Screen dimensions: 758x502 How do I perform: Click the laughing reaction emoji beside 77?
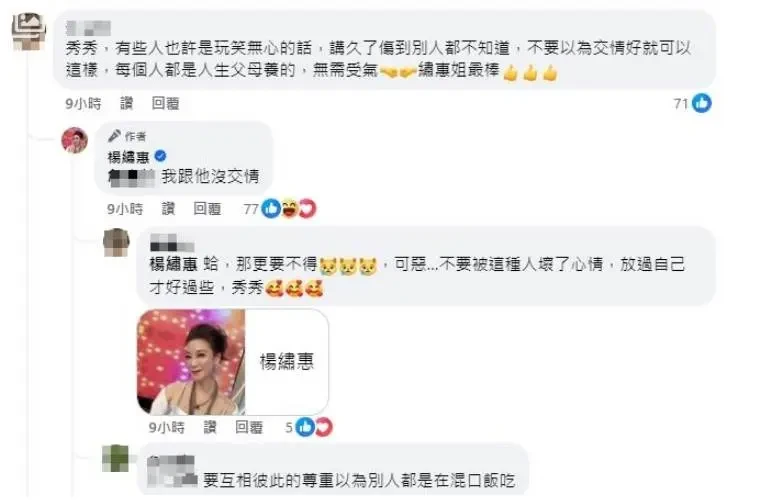point(289,208)
